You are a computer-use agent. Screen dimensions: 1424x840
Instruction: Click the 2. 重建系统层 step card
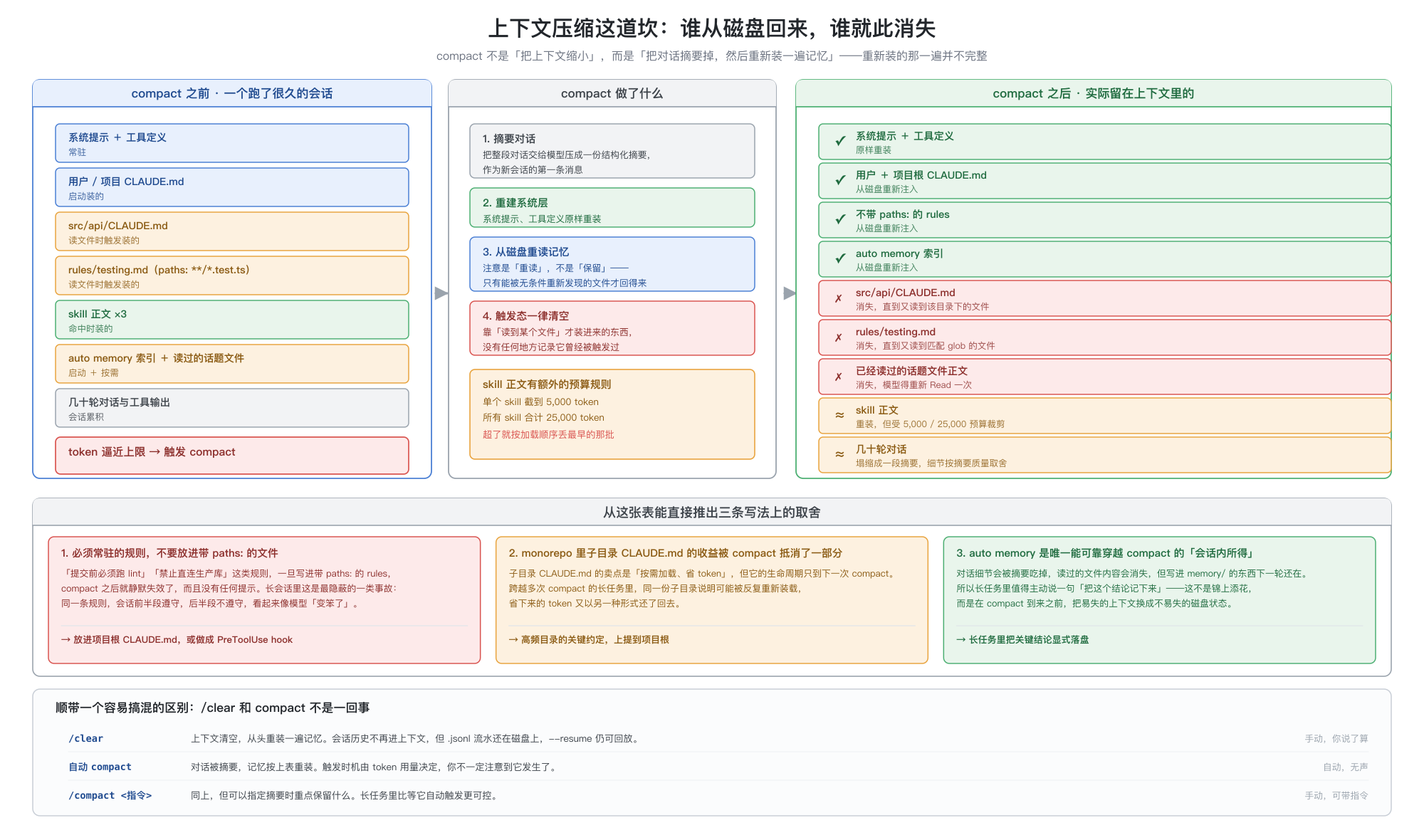pyautogui.click(x=612, y=208)
